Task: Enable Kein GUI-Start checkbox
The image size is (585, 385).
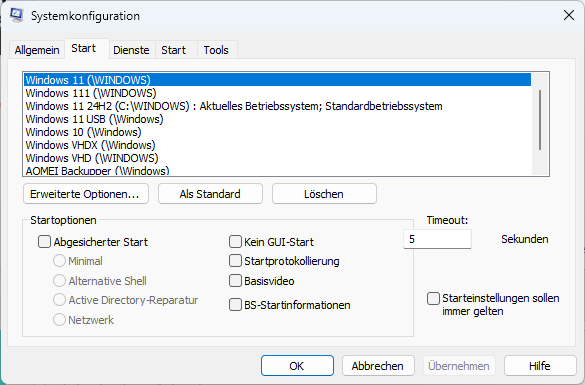Action: pyautogui.click(x=235, y=242)
